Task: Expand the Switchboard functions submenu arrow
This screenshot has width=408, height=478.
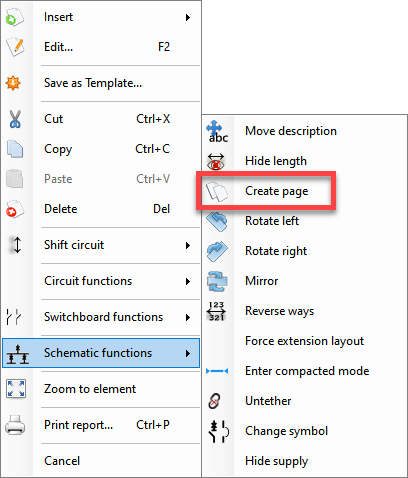Action: point(188,318)
